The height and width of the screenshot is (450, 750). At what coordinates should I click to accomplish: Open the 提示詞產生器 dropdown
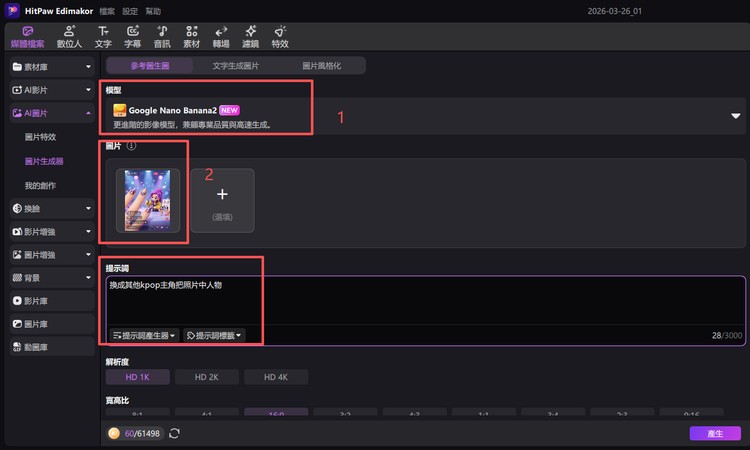pyautogui.click(x=144, y=335)
